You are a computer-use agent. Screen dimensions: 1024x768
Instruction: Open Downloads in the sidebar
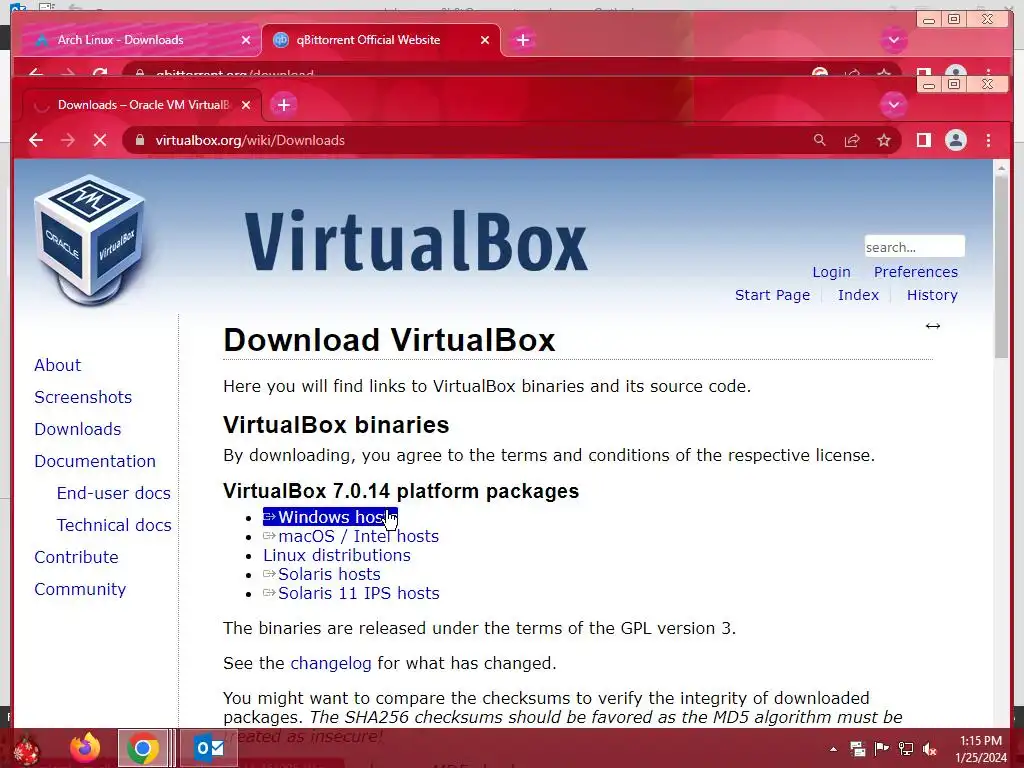(78, 429)
